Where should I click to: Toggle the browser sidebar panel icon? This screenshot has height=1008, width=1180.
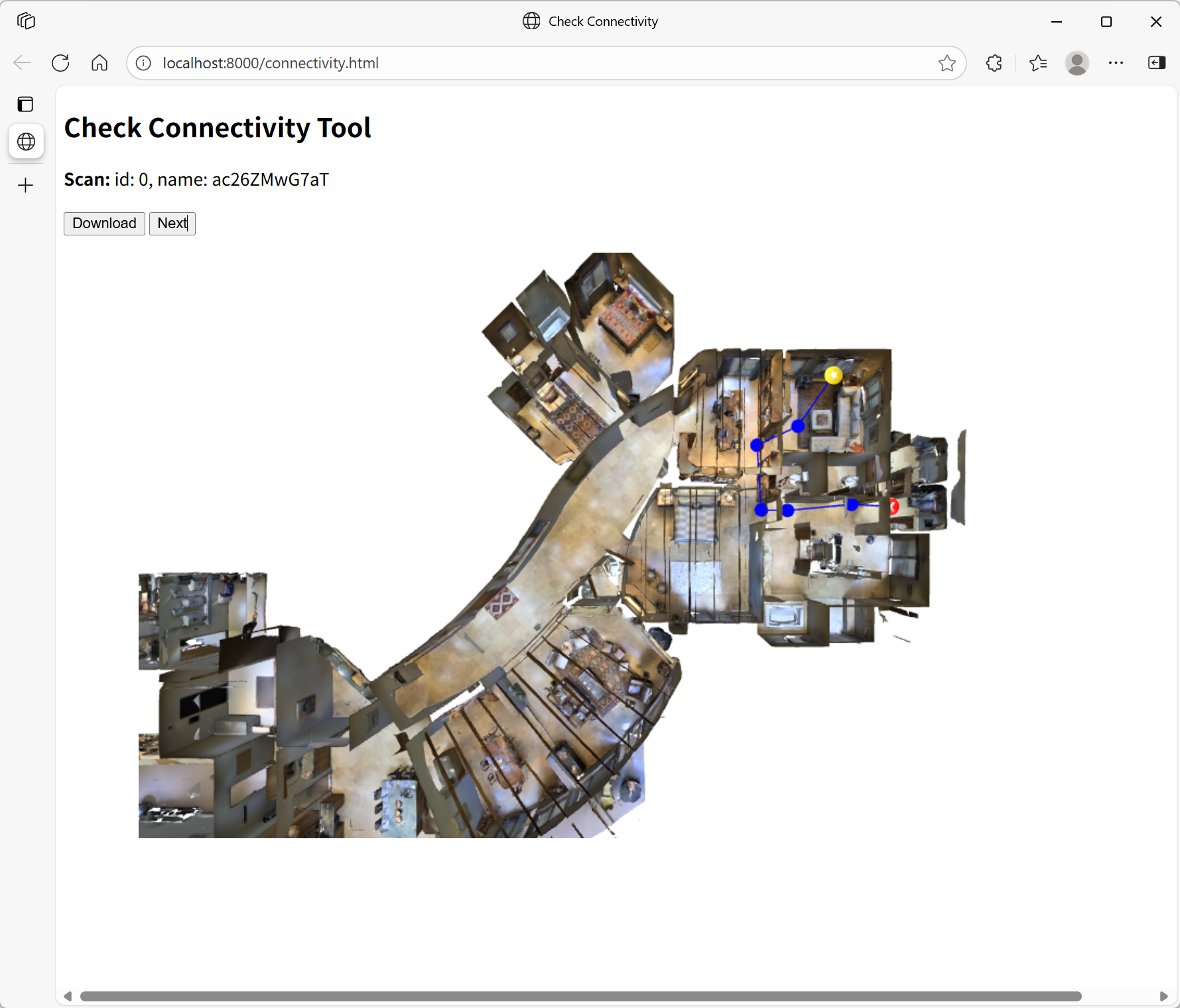[1156, 63]
